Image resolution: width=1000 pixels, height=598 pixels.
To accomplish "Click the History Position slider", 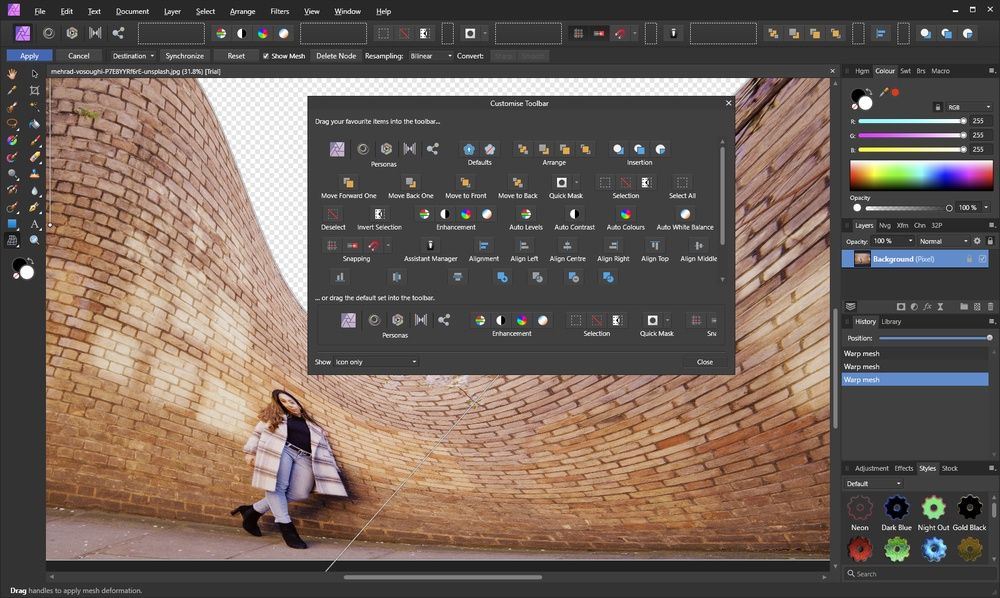I will pyautogui.click(x=935, y=338).
